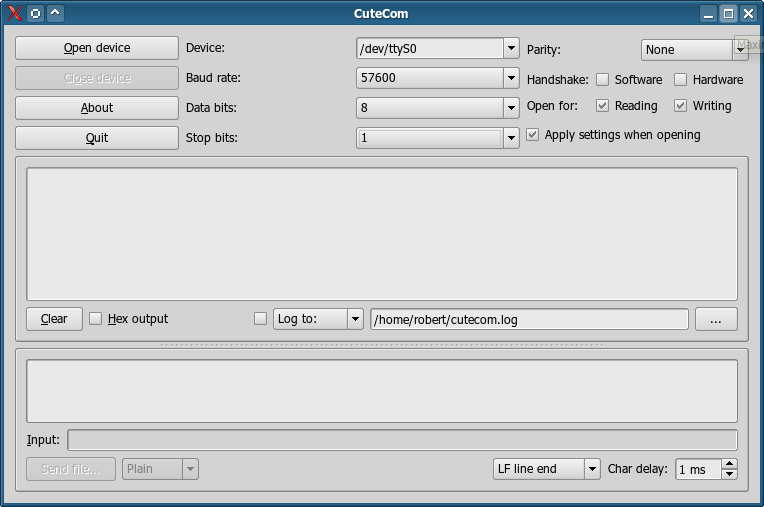Open the Log to mode dropdown
This screenshot has height=507, width=764.
355,319
